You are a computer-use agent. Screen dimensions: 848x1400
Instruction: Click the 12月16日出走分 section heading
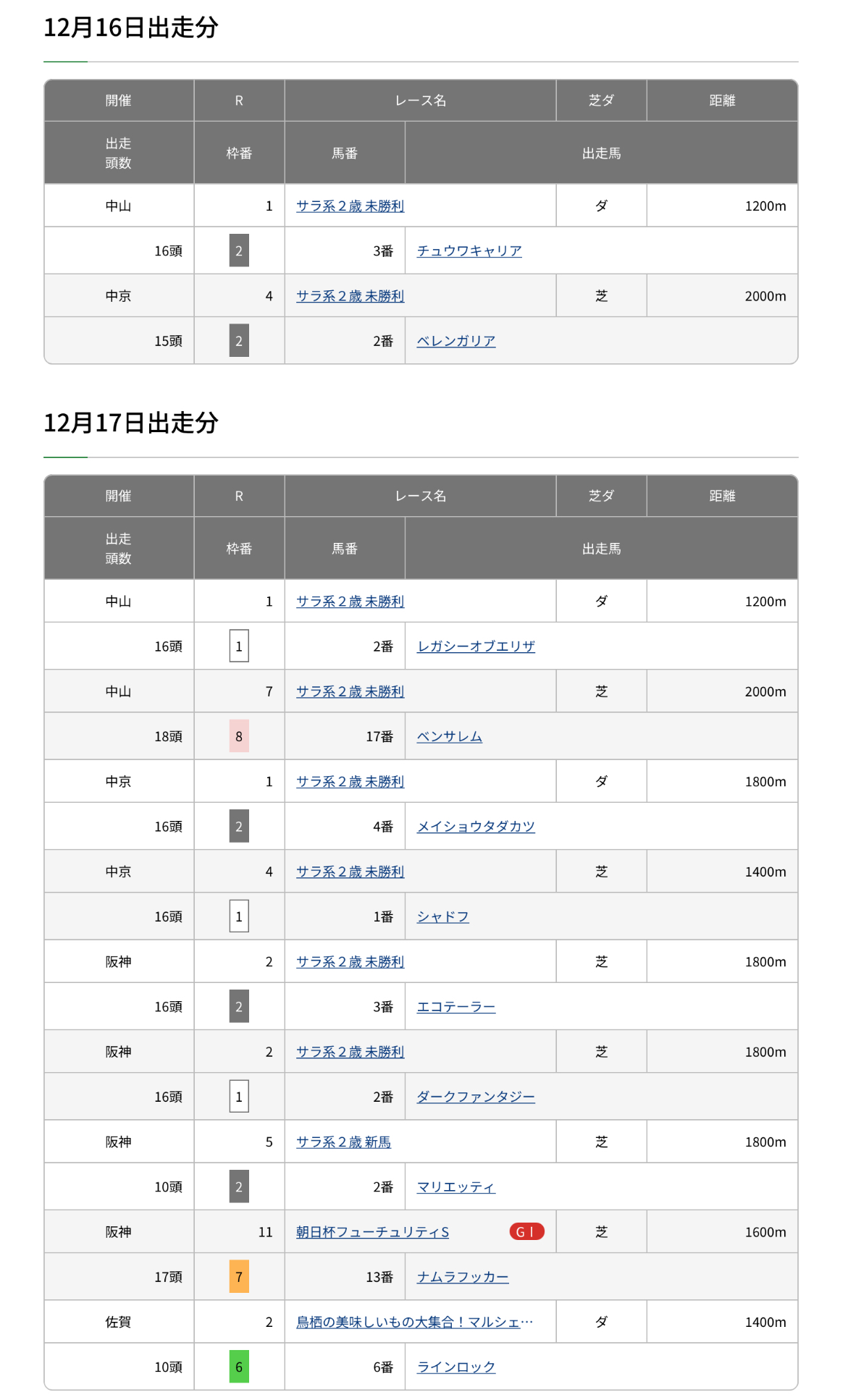coord(131,28)
